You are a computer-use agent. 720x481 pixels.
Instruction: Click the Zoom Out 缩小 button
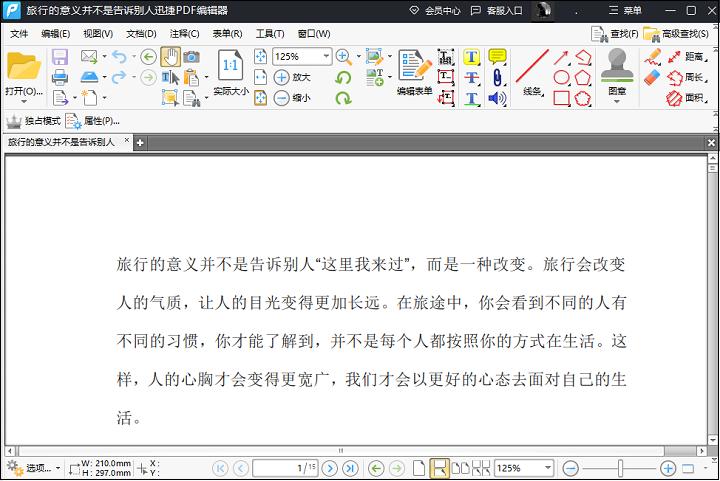tap(292, 98)
